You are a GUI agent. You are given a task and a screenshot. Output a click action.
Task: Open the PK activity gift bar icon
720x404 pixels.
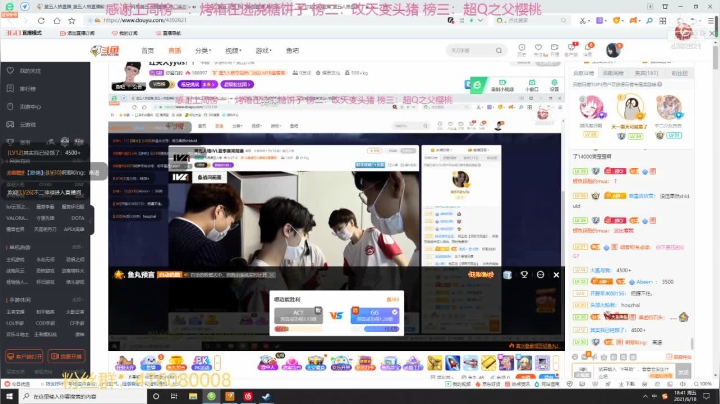[202, 363]
